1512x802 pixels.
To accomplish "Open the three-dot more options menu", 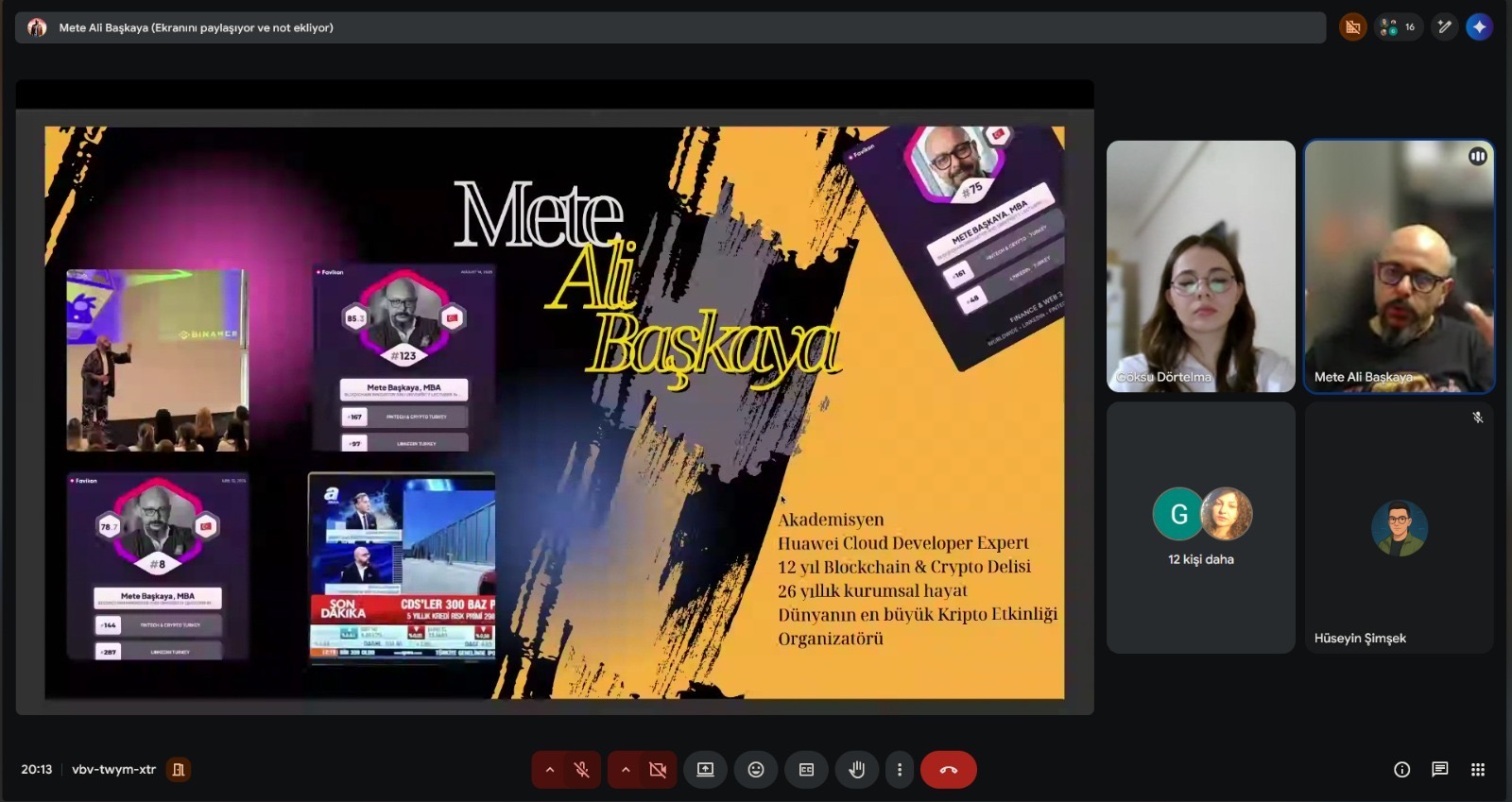I will click(x=900, y=770).
